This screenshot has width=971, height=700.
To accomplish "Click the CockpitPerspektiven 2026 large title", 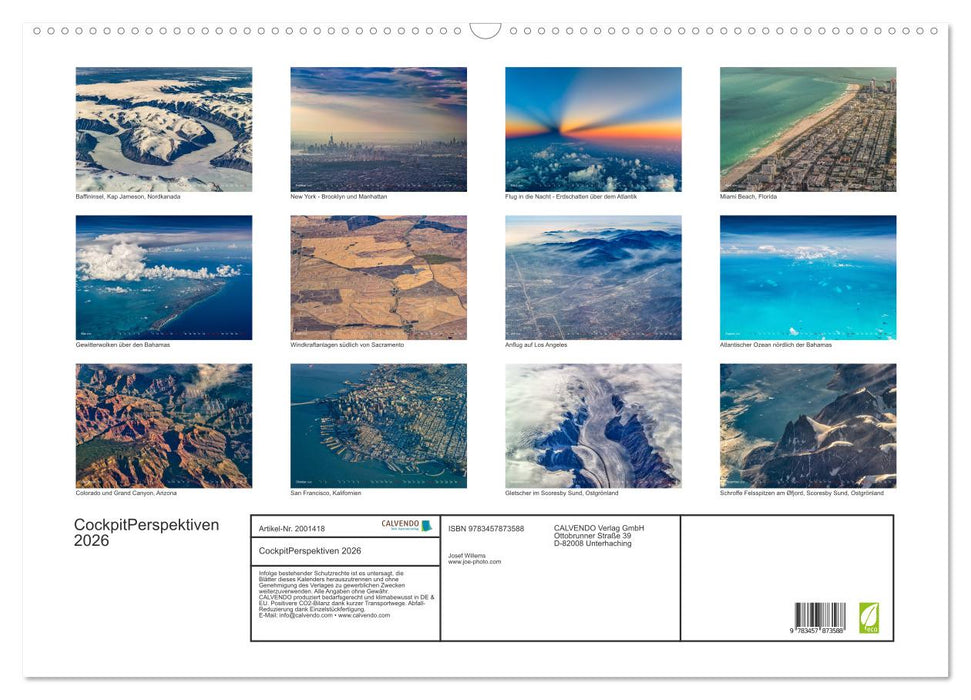I will pyautogui.click(x=146, y=533).
